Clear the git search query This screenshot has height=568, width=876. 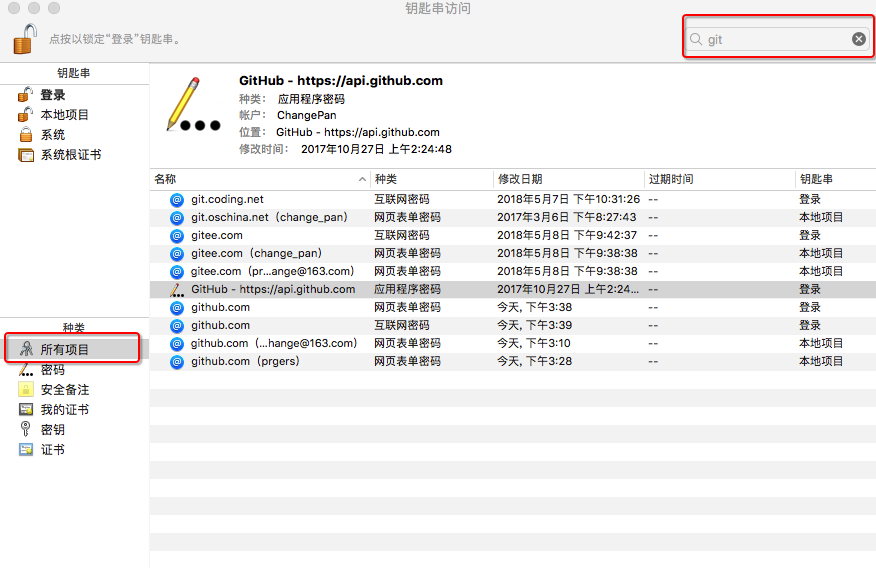coord(859,39)
